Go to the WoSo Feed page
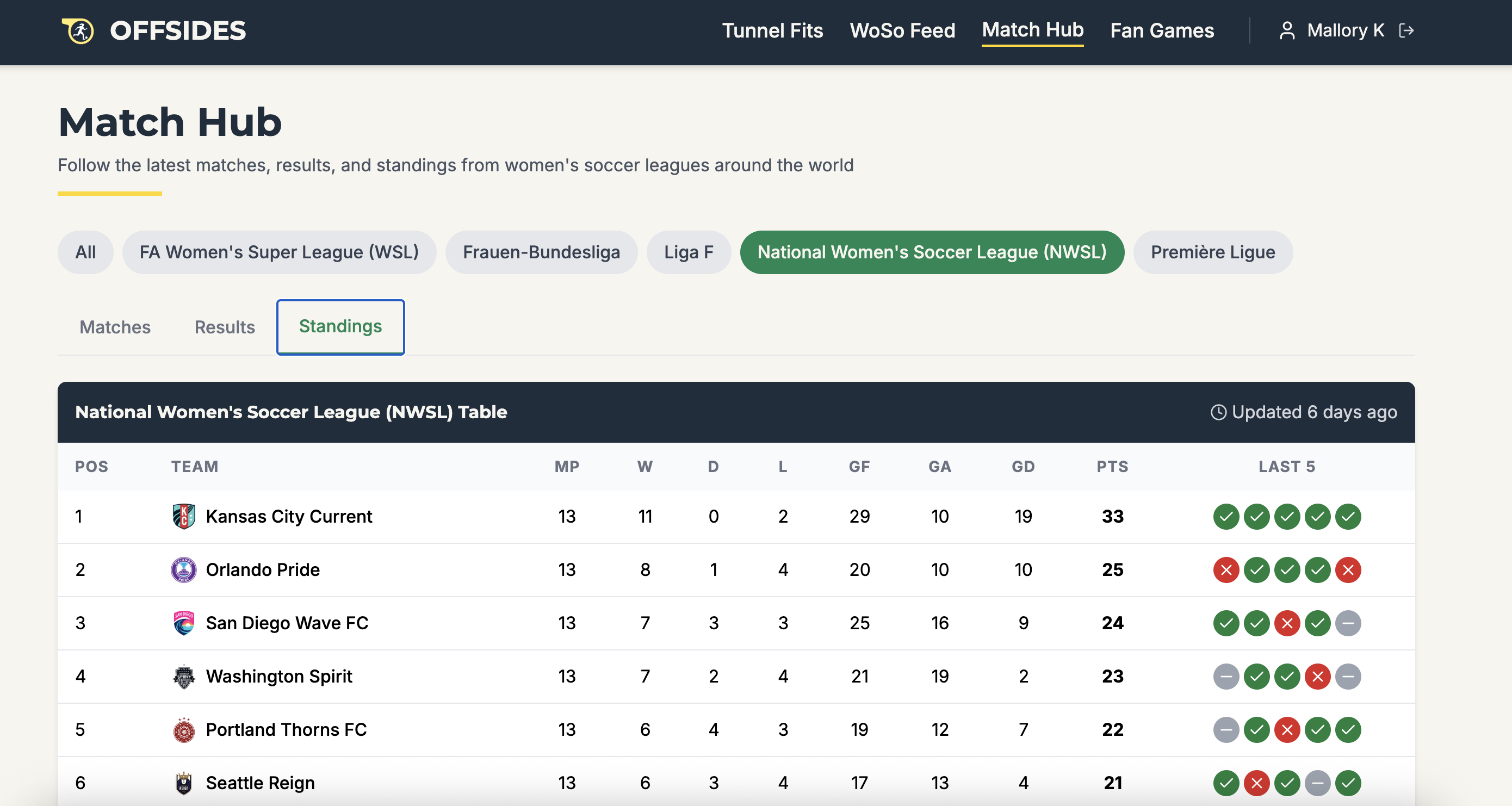Viewport: 1512px width, 806px height. [x=902, y=30]
